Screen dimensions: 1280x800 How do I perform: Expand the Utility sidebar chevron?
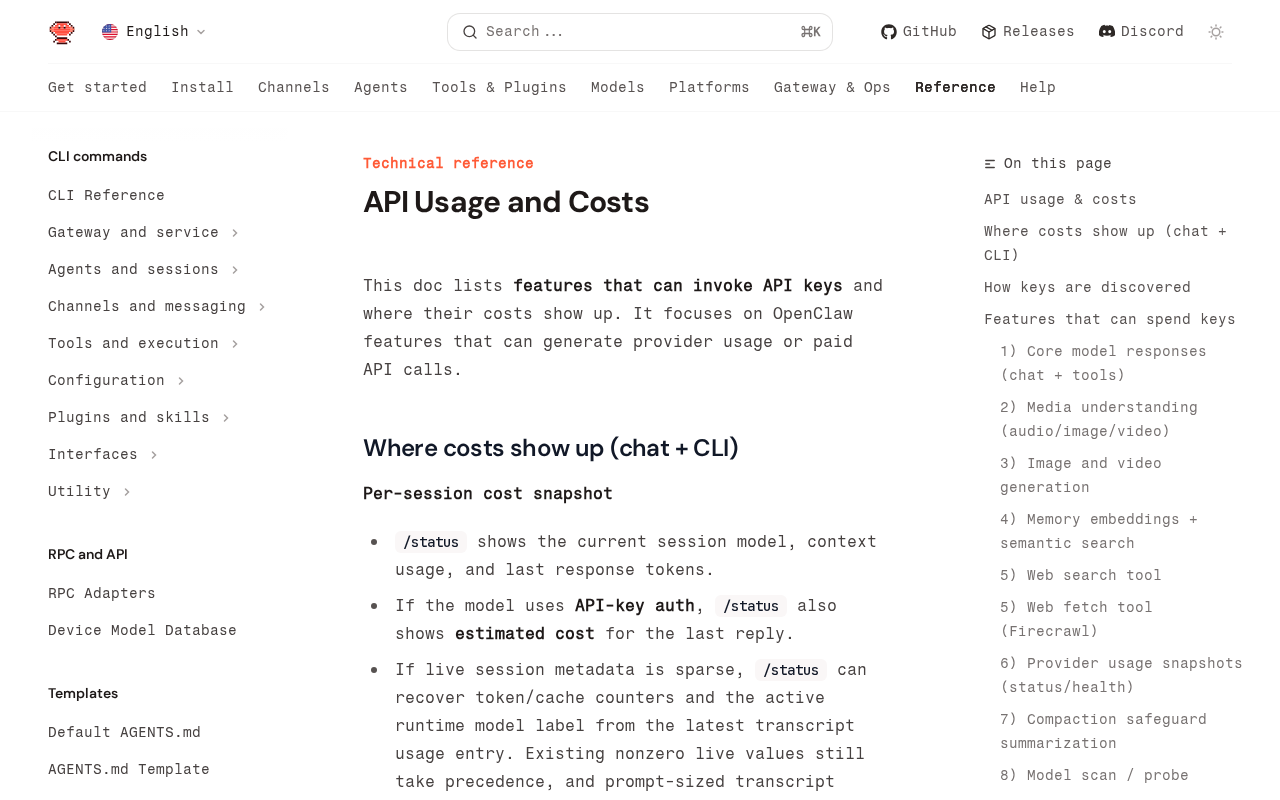[x=127, y=492]
